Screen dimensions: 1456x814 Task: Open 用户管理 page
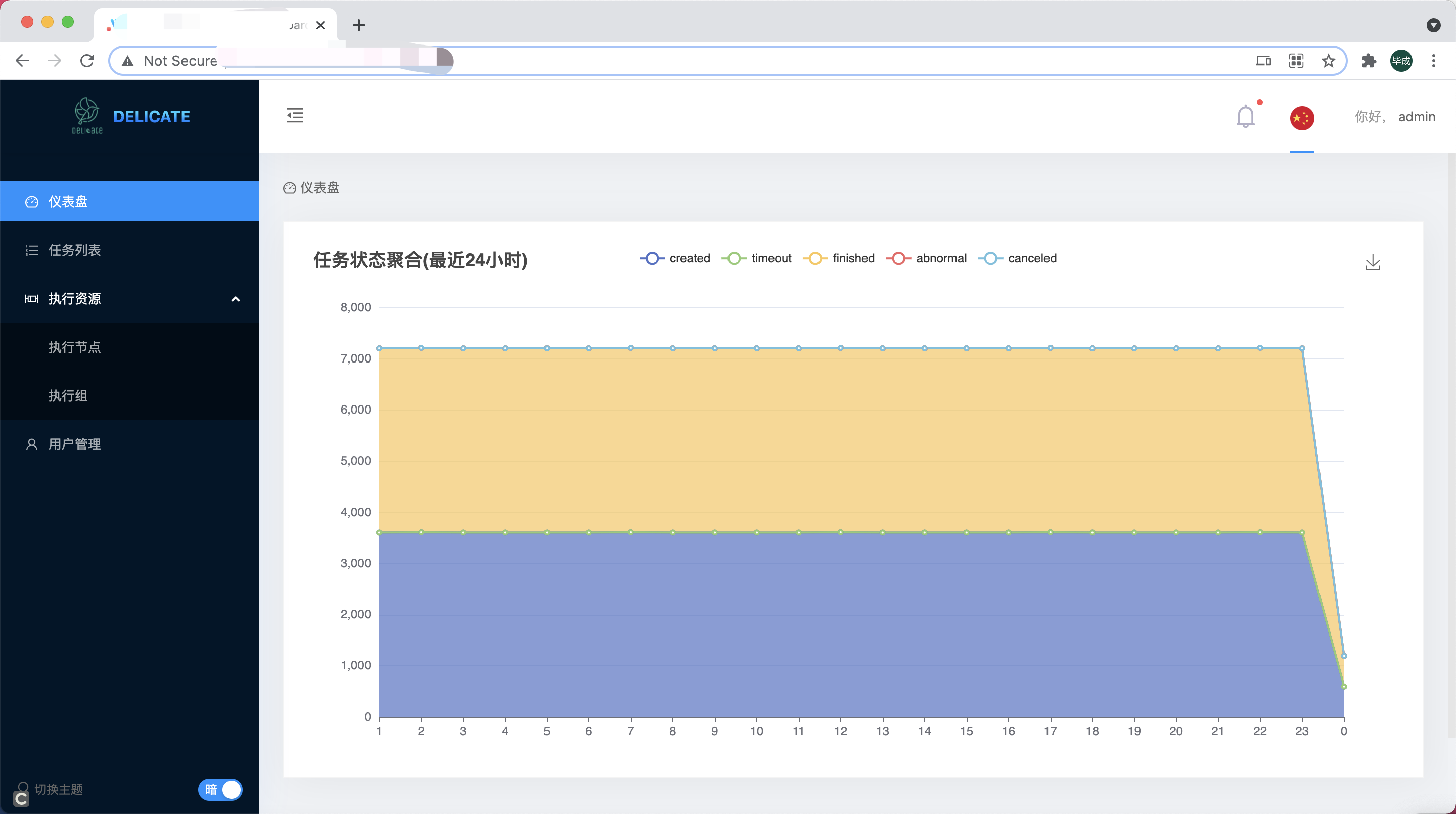pos(74,444)
